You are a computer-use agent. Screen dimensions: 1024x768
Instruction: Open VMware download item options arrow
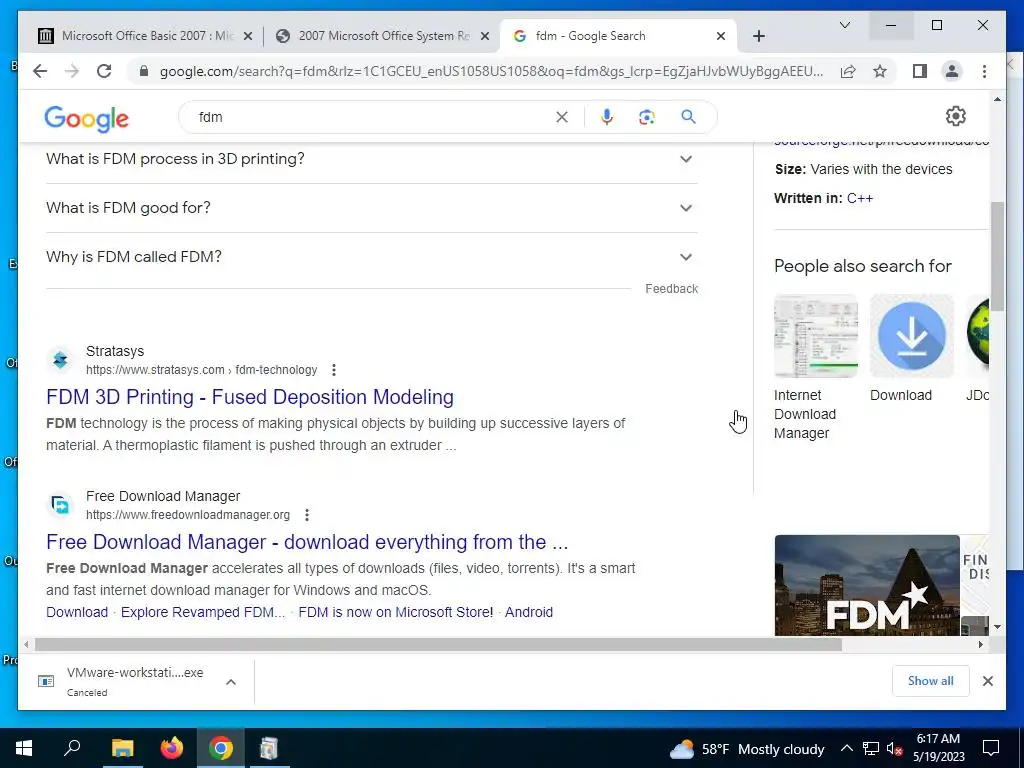pyautogui.click(x=231, y=682)
